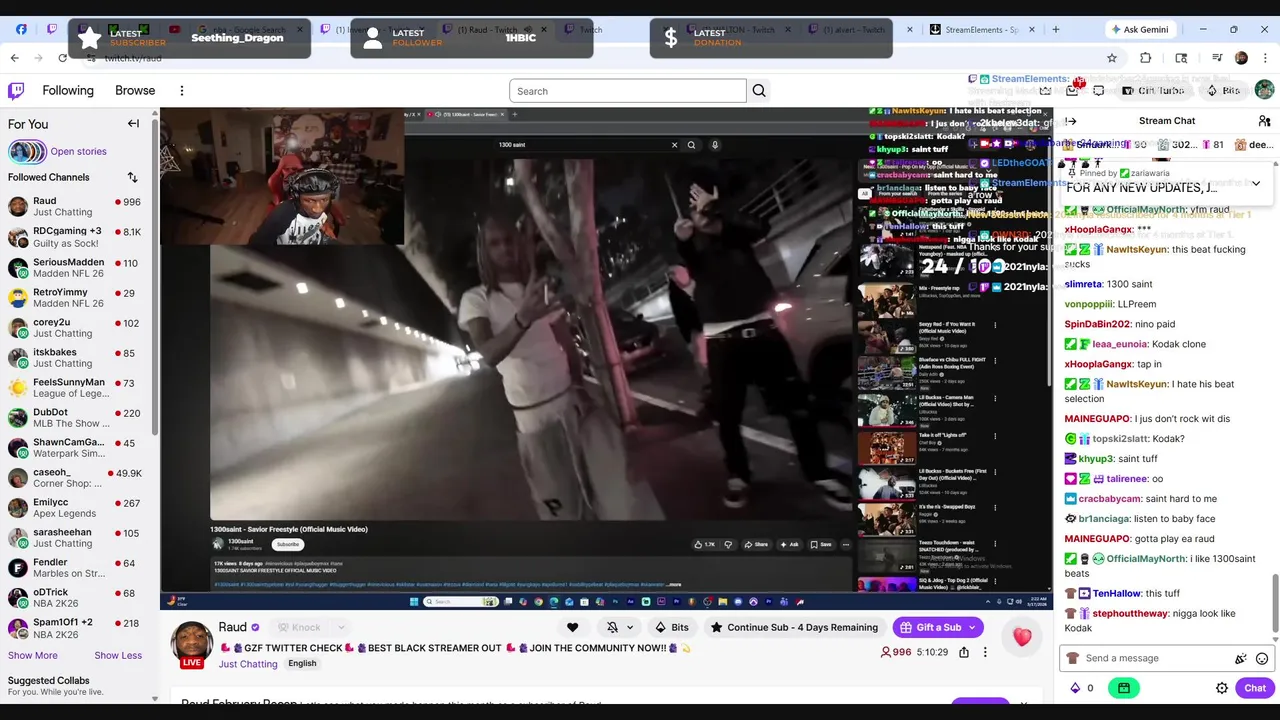This screenshot has height=720, width=1280.
Task: Collapse the Stream Chat panel
Action: point(1071,121)
